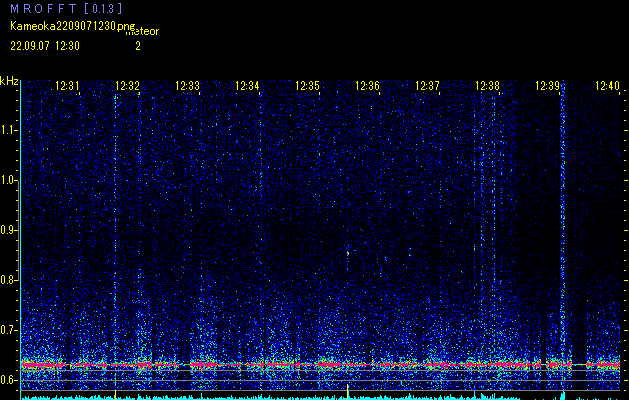Click the yellow detection marker below the meteor echo
Screen dimensions: 629x400
347,391
